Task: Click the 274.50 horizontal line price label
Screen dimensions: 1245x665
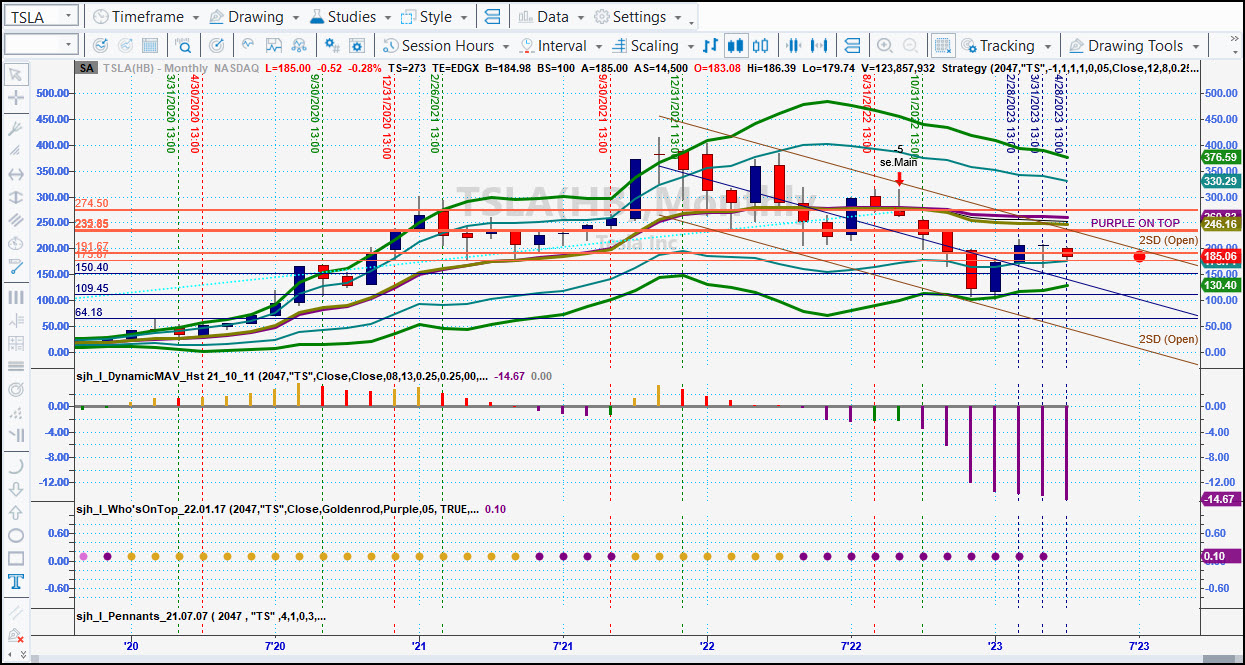Action: tap(91, 203)
